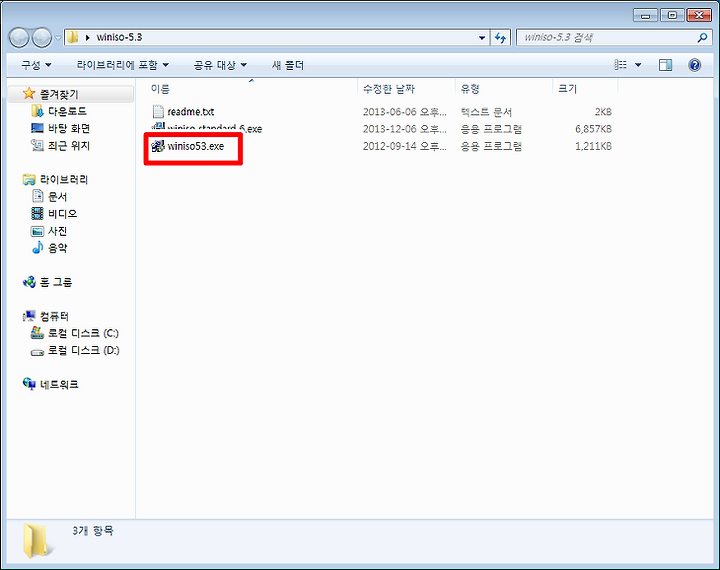Click the 텍스트 문서 type cell
Screen dimensions: 720x570
[x=486, y=112]
